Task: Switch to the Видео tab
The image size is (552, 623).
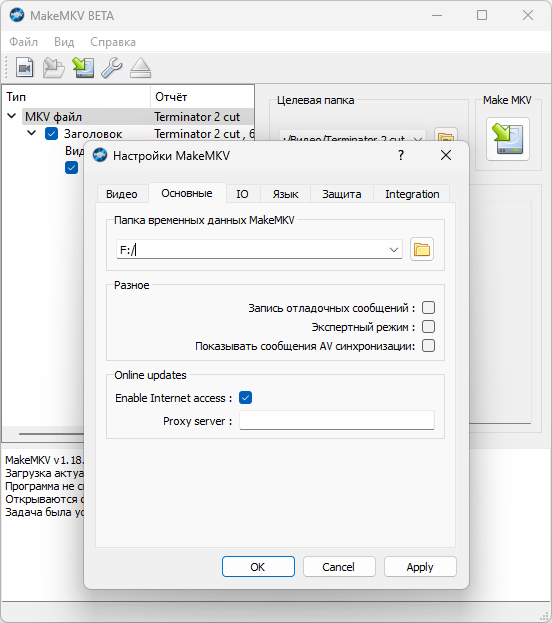Action: coord(122,194)
